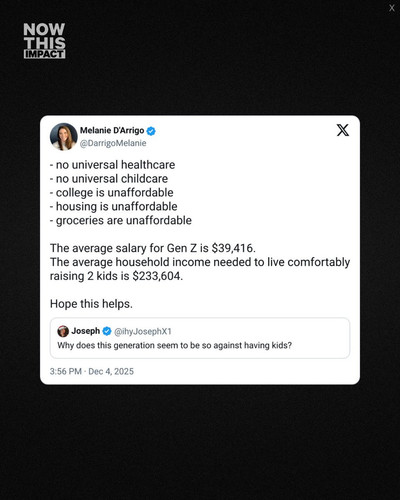Open the Melanie D'Arrigo display name
Image resolution: width=400 pixels, height=500 pixels.
pyautogui.click(x=112, y=130)
